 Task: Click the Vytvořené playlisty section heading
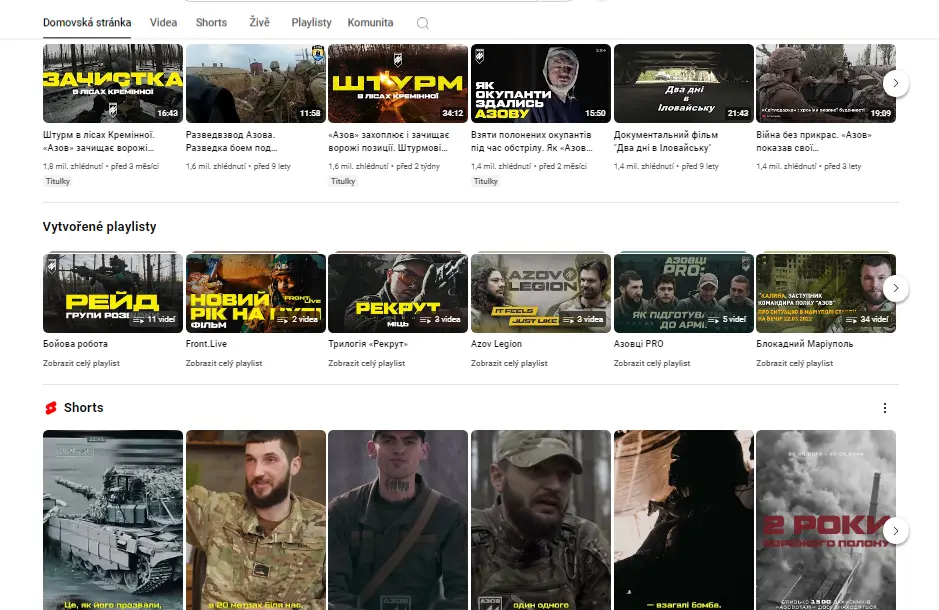pos(99,227)
